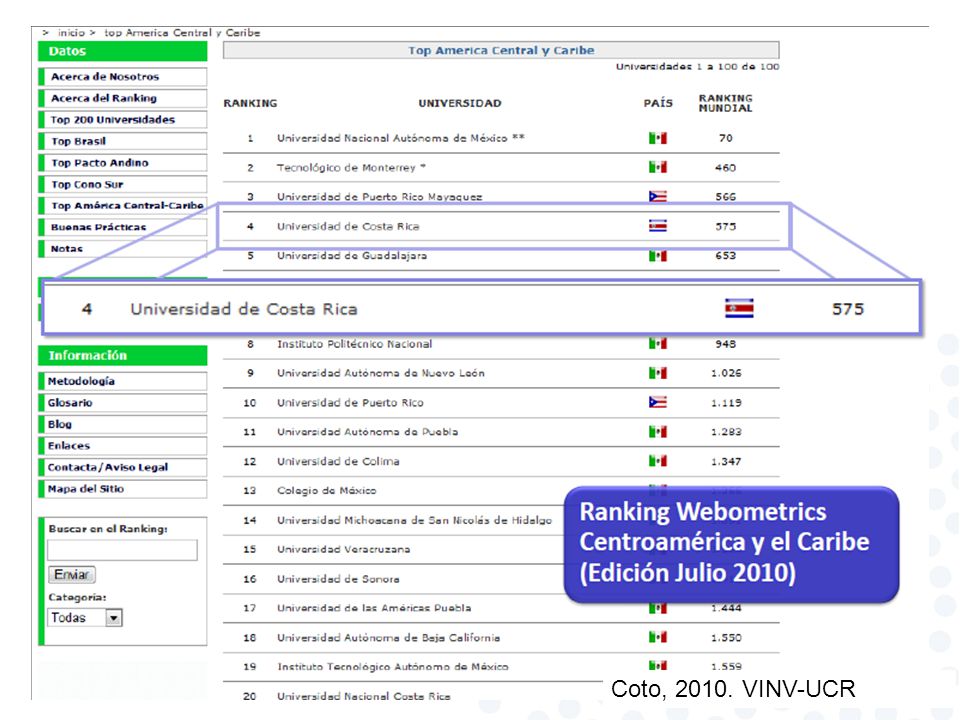The height and width of the screenshot is (720, 960).
Task: Open Universidad de Puerto Rico Mayaguez link
Action: click(x=380, y=197)
